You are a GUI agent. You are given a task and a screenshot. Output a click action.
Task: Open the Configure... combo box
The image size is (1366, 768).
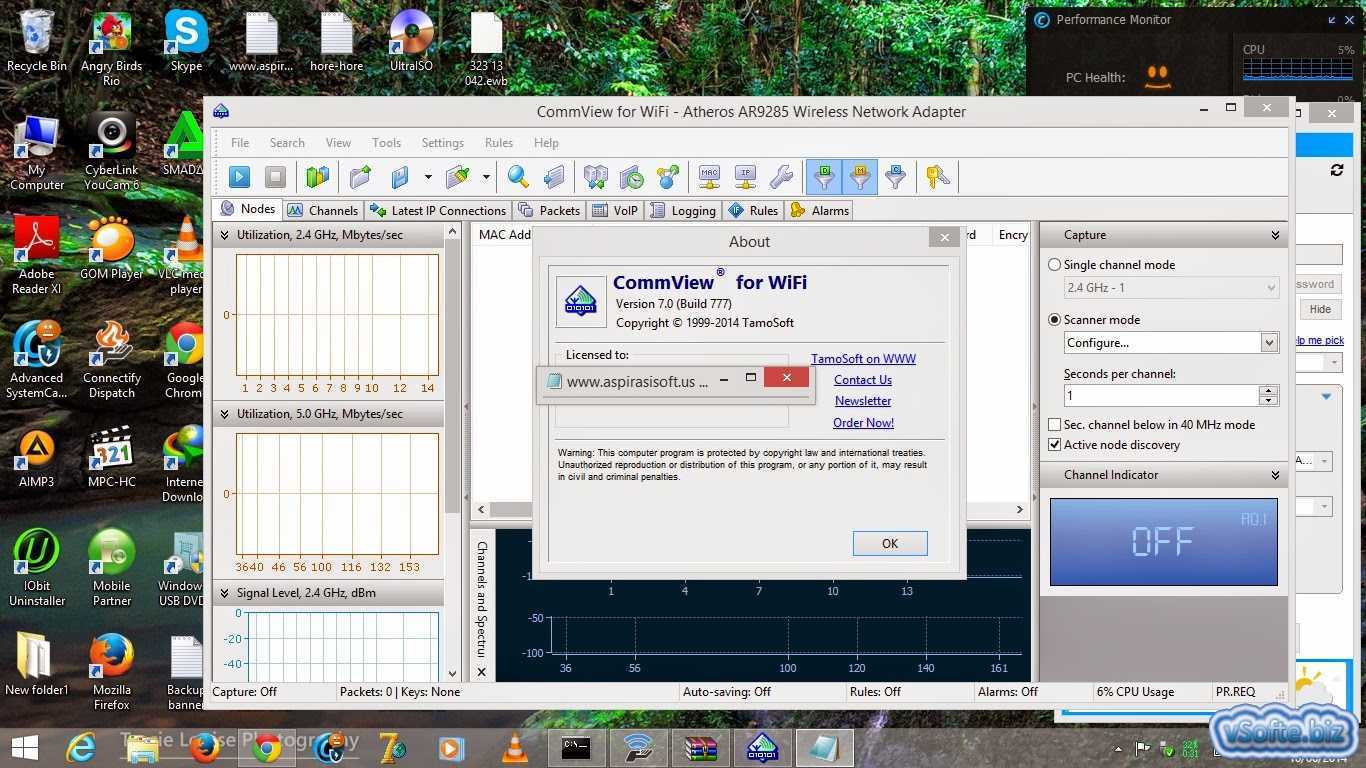pyautogui.click(x=1171, y=342)
